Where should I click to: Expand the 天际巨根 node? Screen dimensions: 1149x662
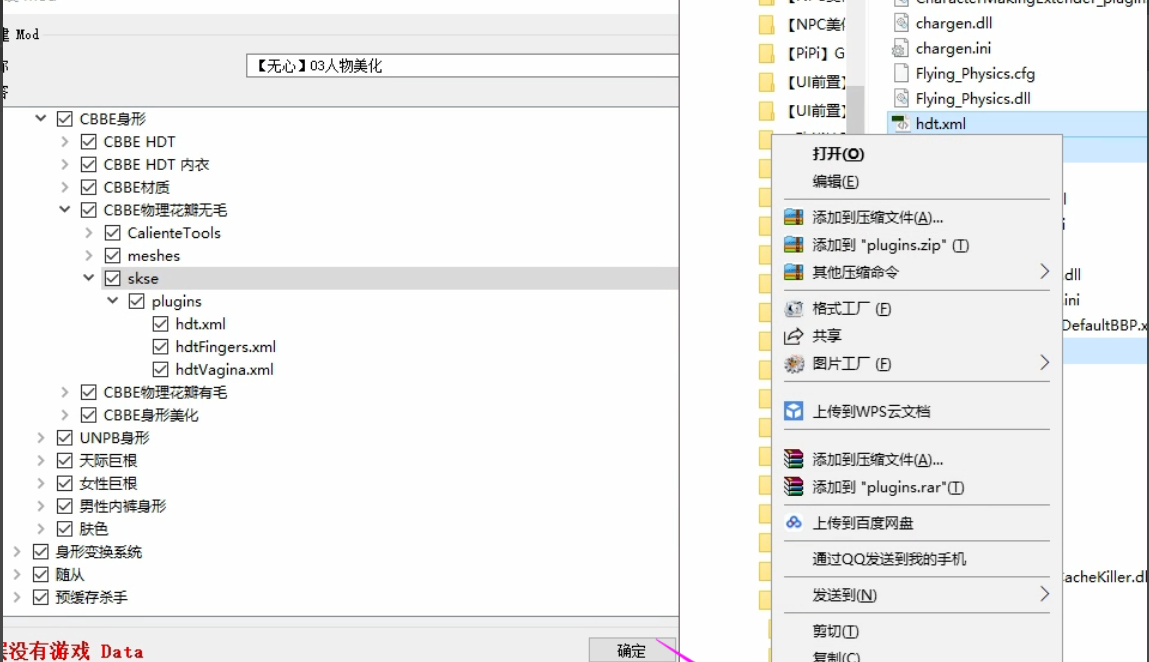tap(41, 460)
